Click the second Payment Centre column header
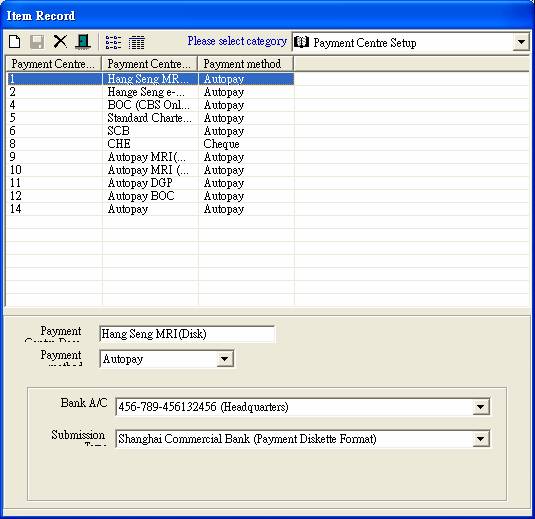The width and height of the screenshot is (535, 519). (x=150, y=64)
